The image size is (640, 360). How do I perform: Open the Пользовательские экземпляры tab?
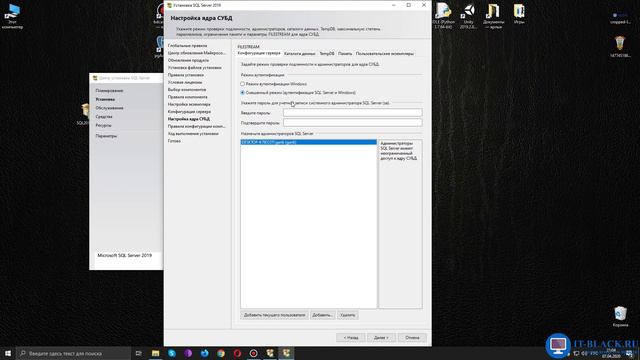click(384, 53)
